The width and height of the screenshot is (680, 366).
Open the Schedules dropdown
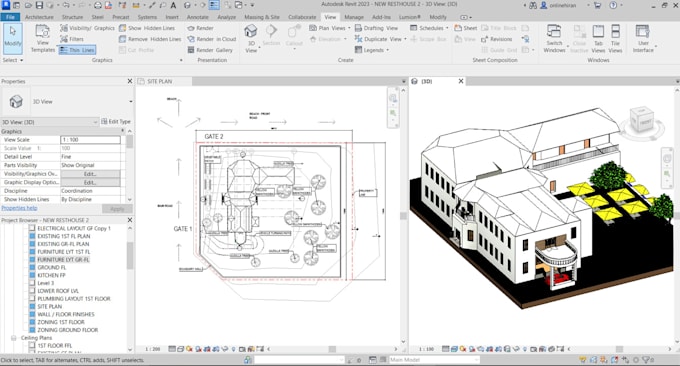coord(429,28)
